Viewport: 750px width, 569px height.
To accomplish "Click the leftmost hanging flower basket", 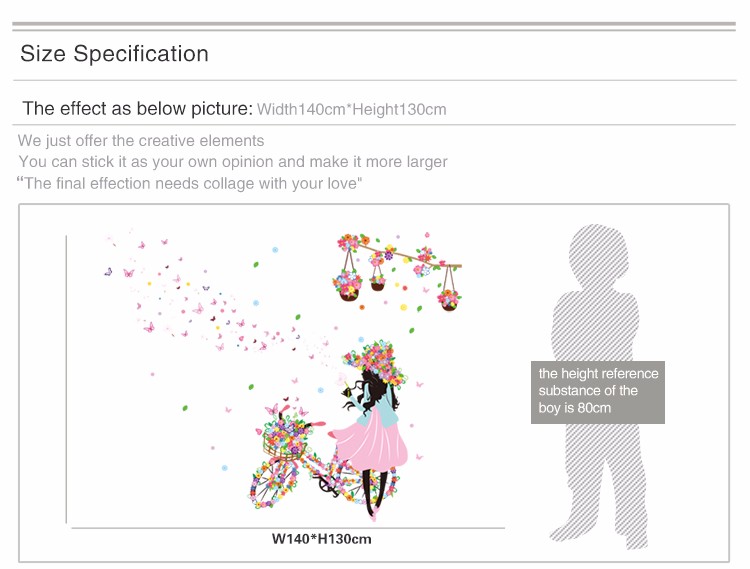I will (348, 281).
